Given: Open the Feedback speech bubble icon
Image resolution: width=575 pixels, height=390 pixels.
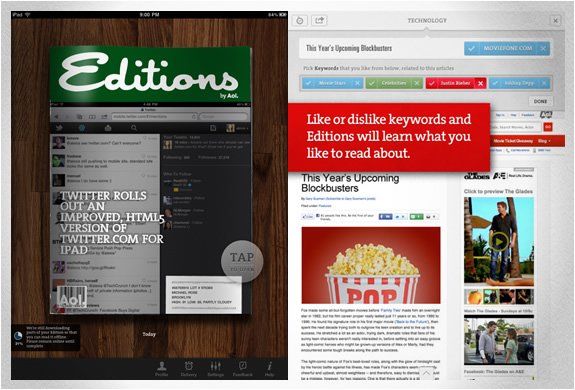Looking at the screenshot, I should click(x=242, y=369).
